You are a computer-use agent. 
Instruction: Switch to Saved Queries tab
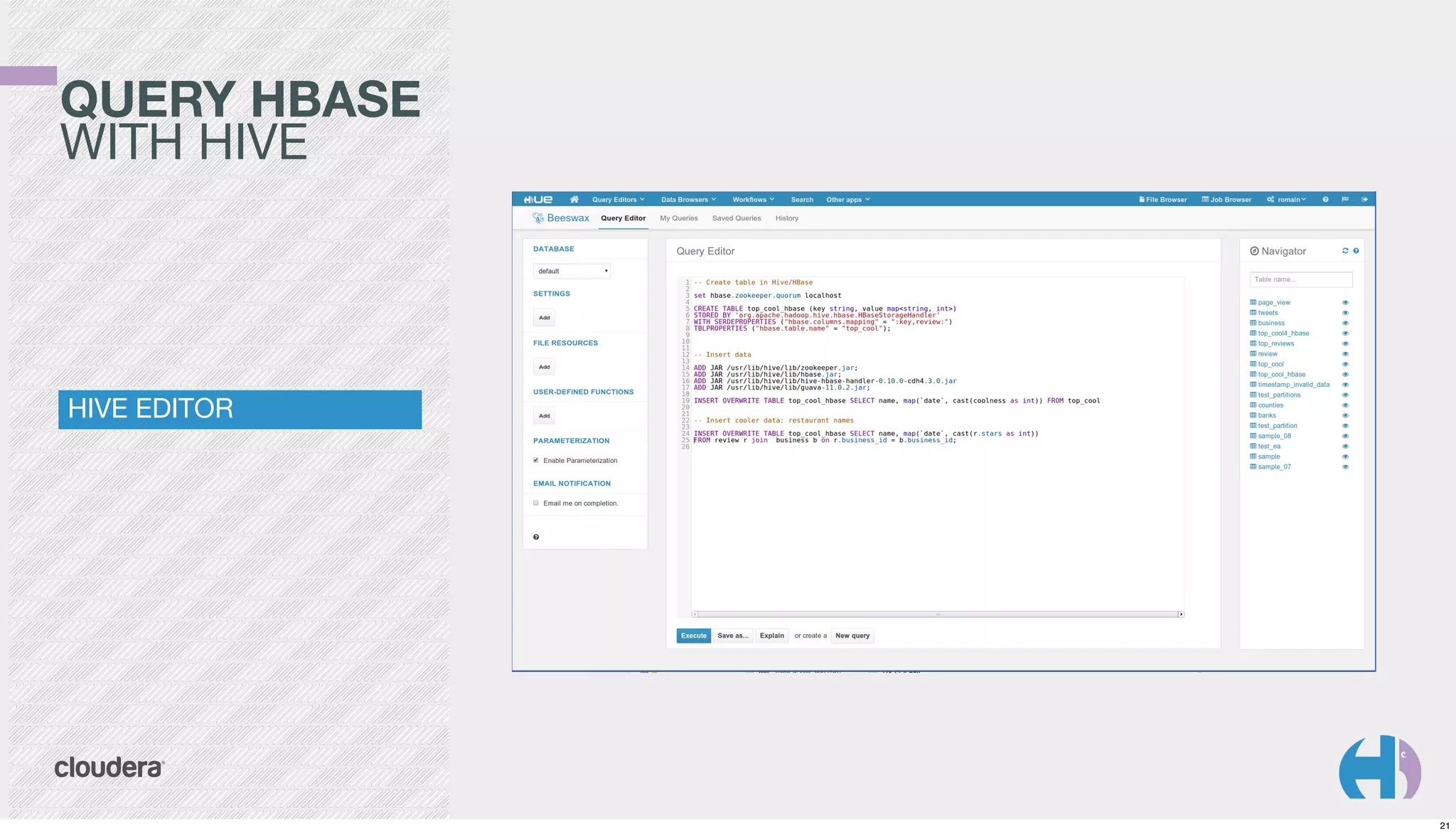pos(737,218)
